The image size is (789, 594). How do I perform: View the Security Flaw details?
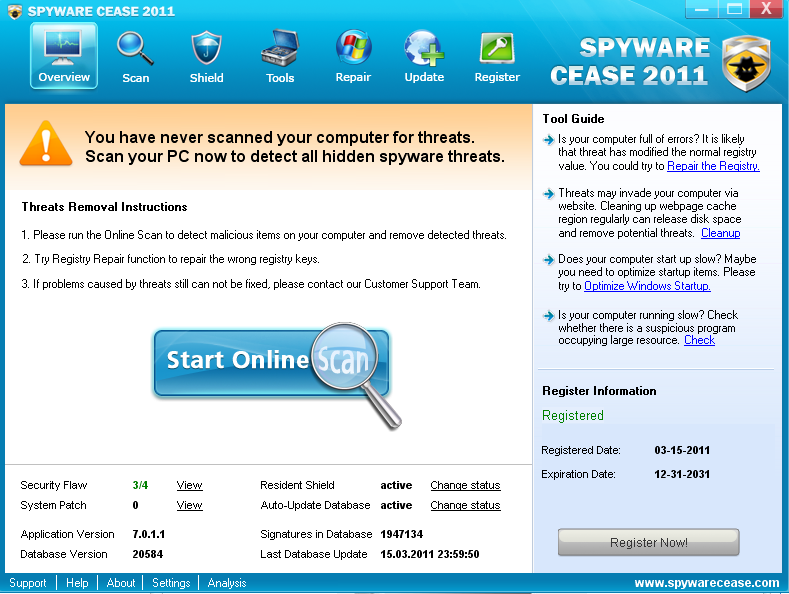click(x=189, y=485)
